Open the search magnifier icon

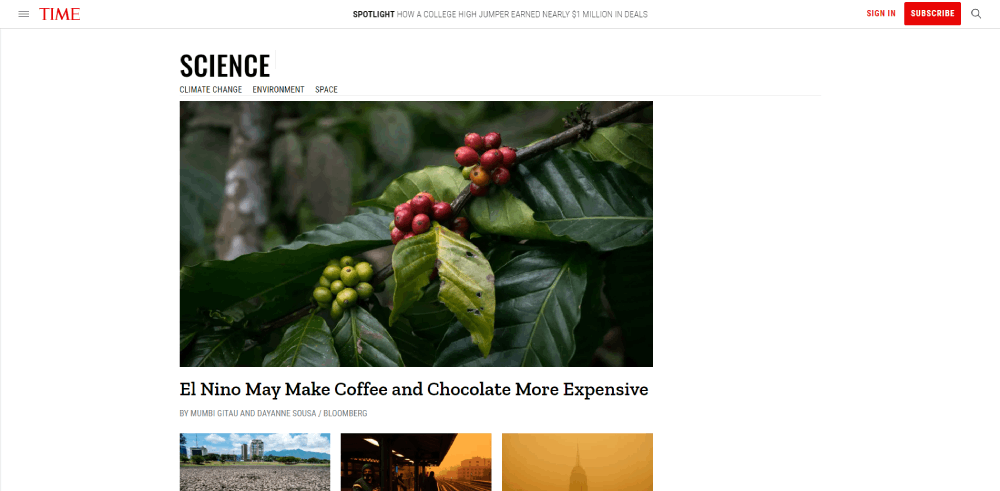tap(976, 14)
